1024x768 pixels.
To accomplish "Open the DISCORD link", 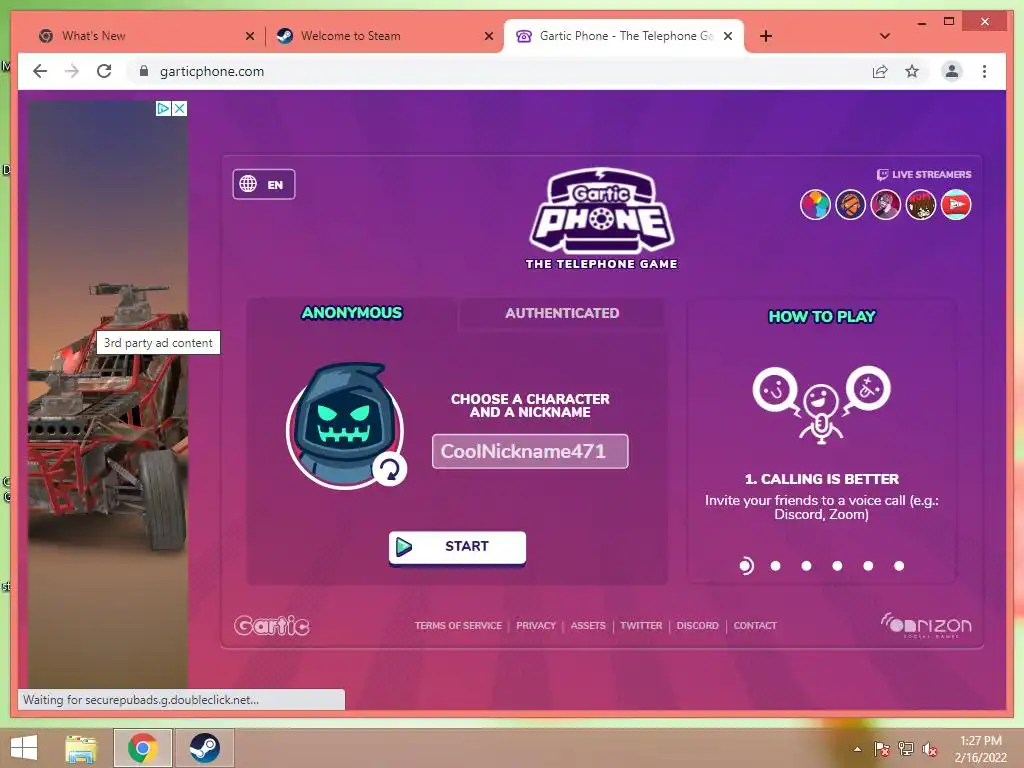I will (x=697, y=626).
